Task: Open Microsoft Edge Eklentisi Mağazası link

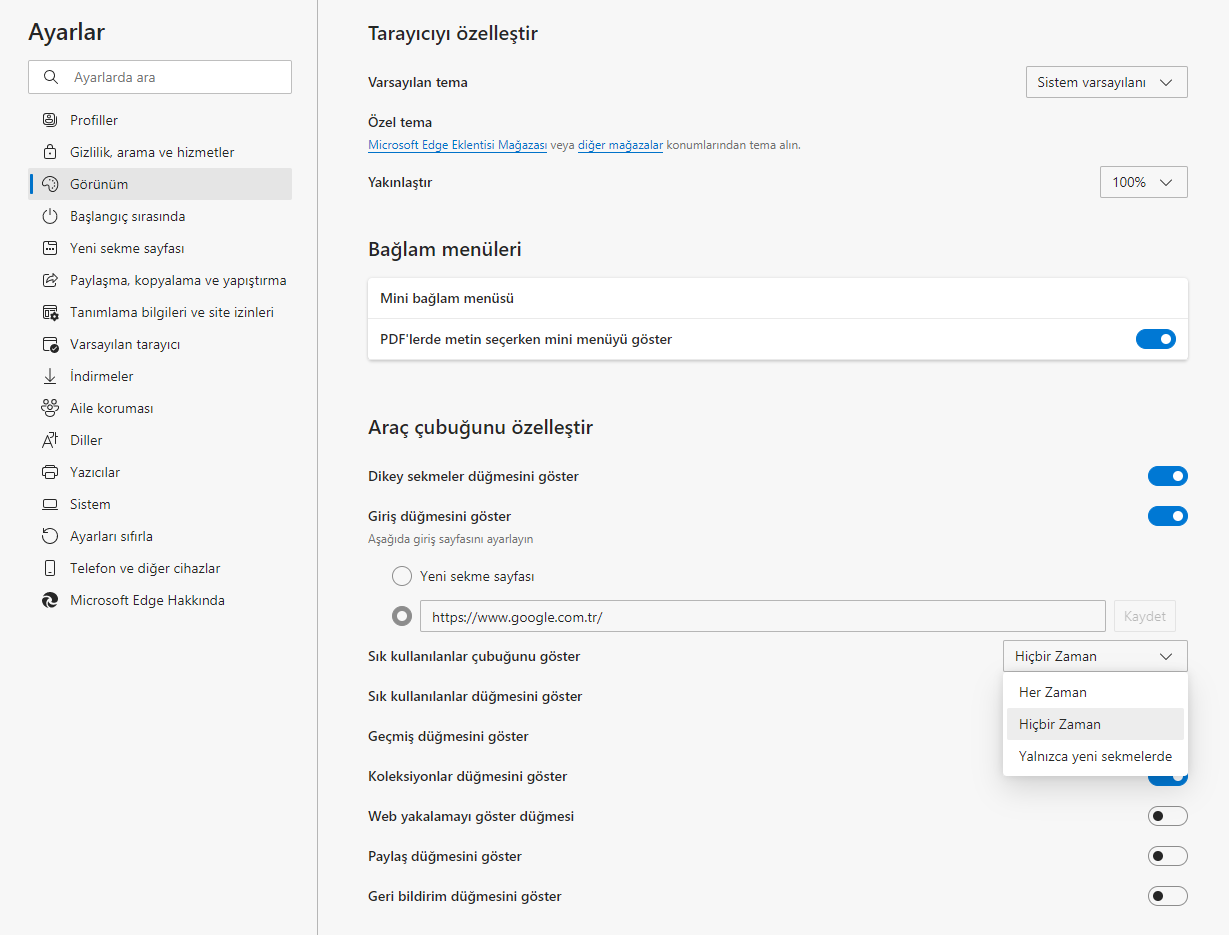Action: [x=457, y=145]
